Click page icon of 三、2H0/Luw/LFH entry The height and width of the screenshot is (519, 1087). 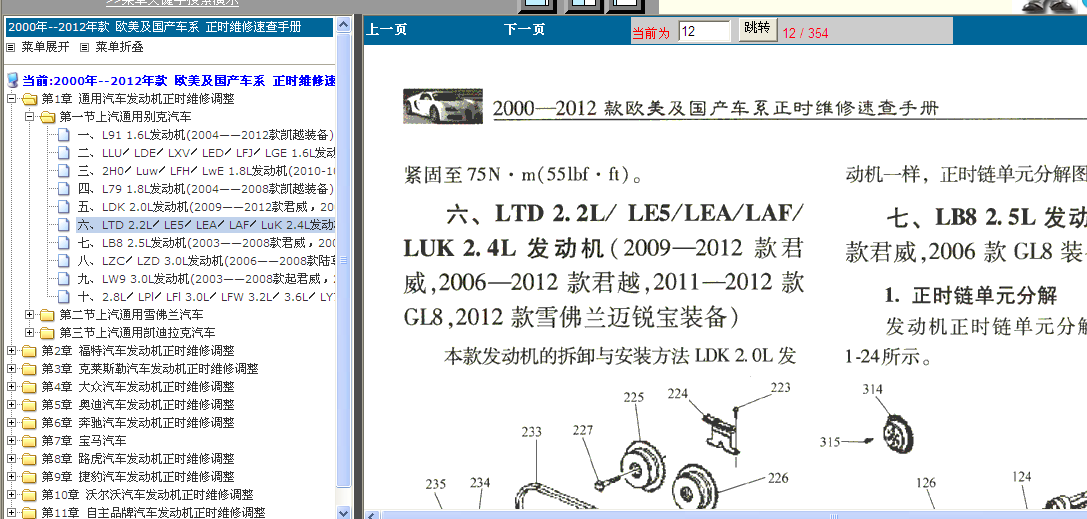coord(64,170)
